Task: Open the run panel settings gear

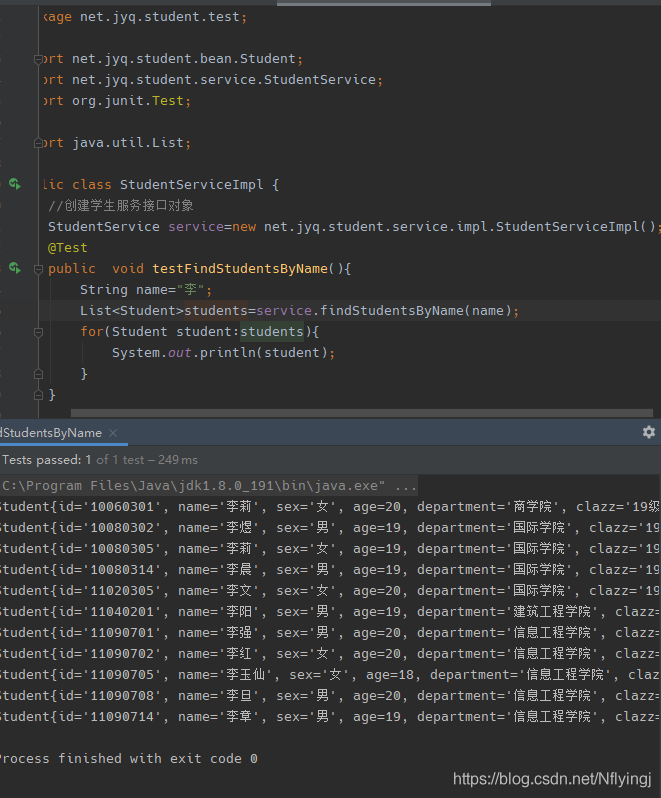Action: tap(648, 433)
